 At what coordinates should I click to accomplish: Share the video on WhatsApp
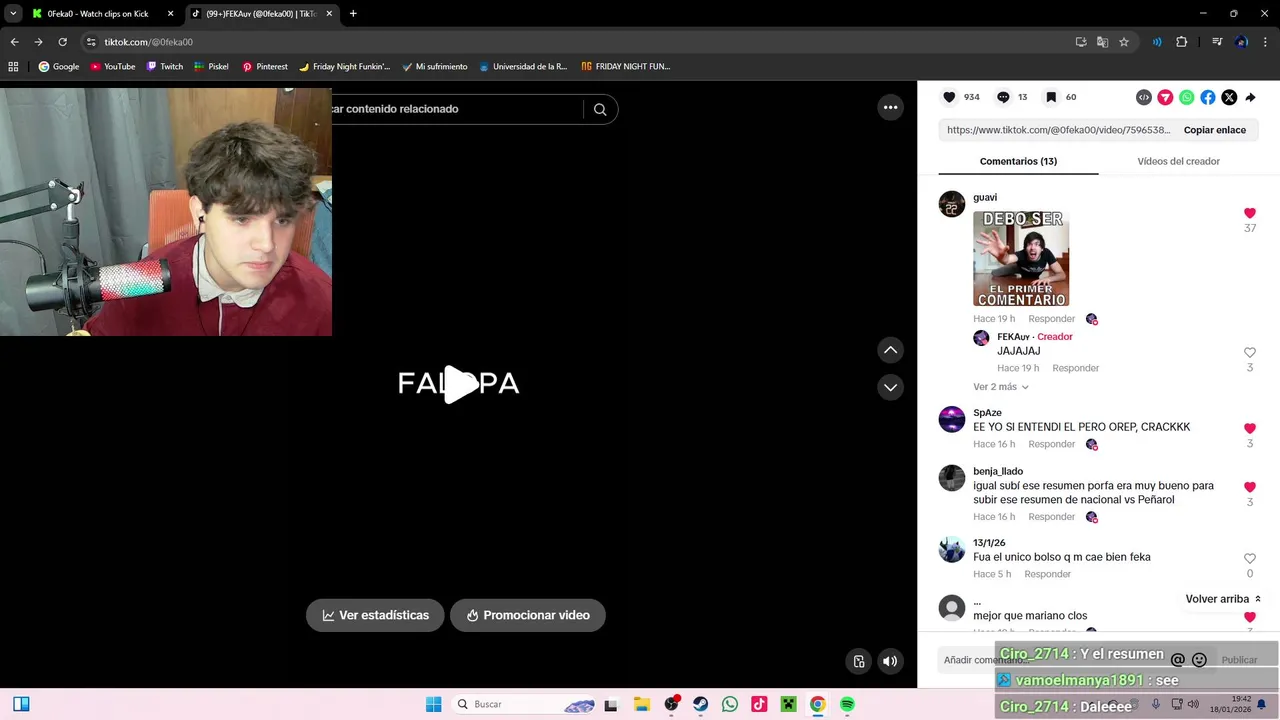click(1187, 97)
